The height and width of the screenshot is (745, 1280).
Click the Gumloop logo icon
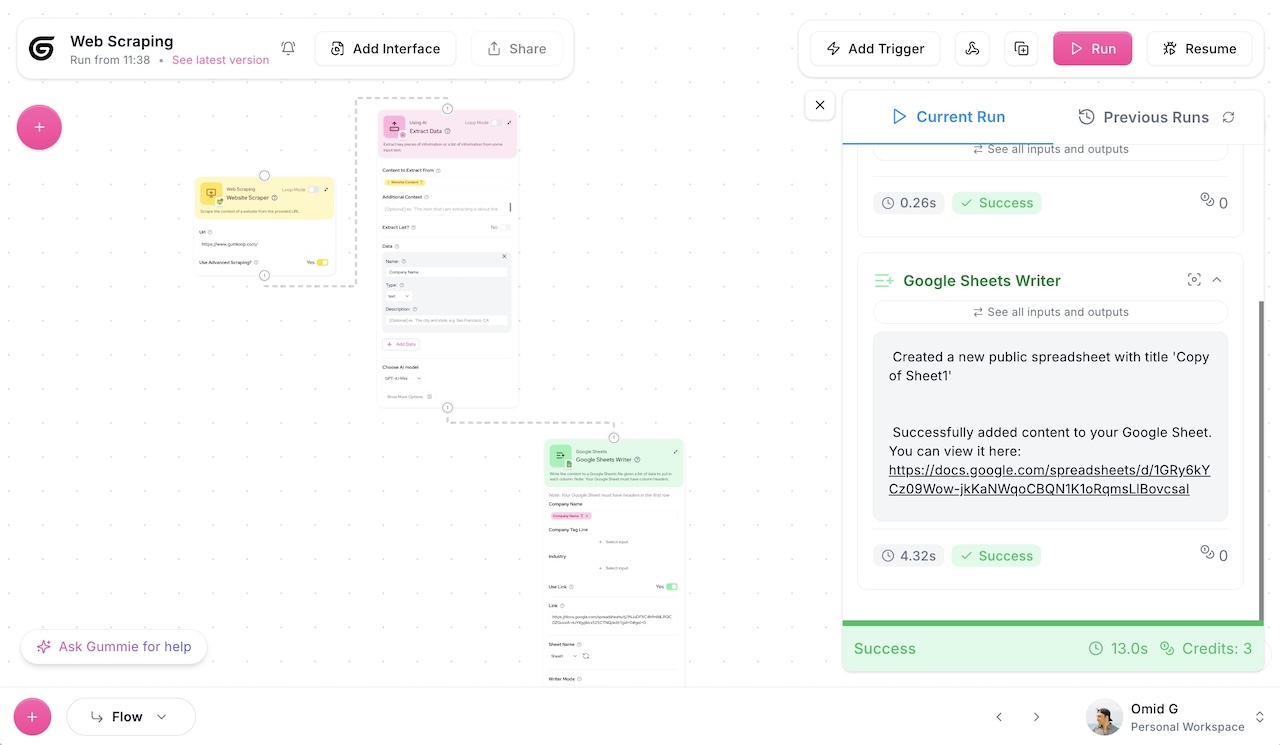41,49
